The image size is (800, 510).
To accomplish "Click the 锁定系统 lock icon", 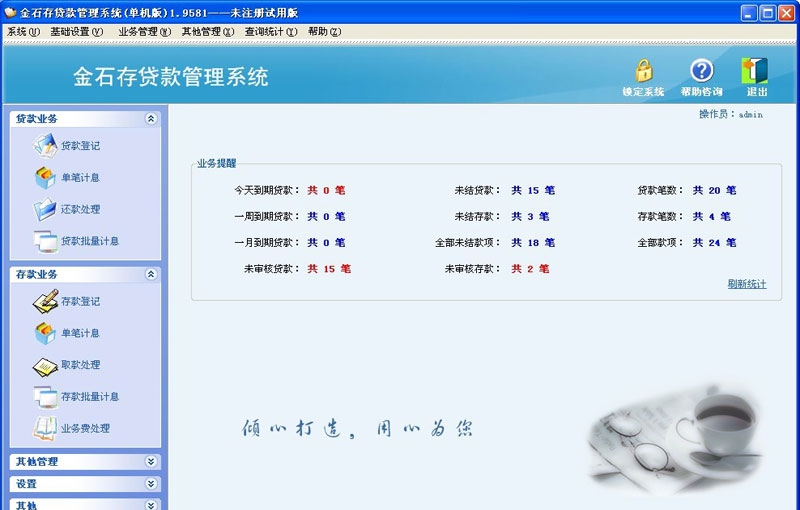I will 644,70.
